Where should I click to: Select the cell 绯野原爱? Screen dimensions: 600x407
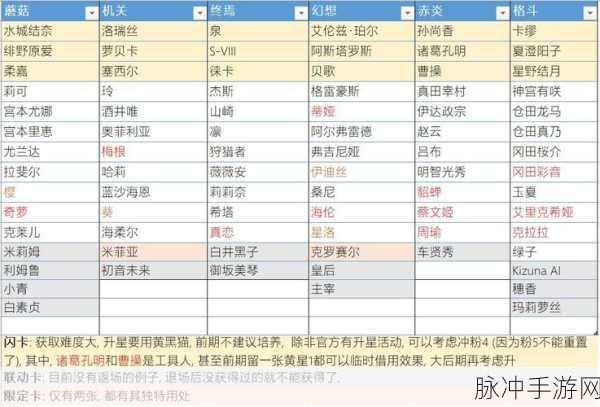(x=50, y=51)
